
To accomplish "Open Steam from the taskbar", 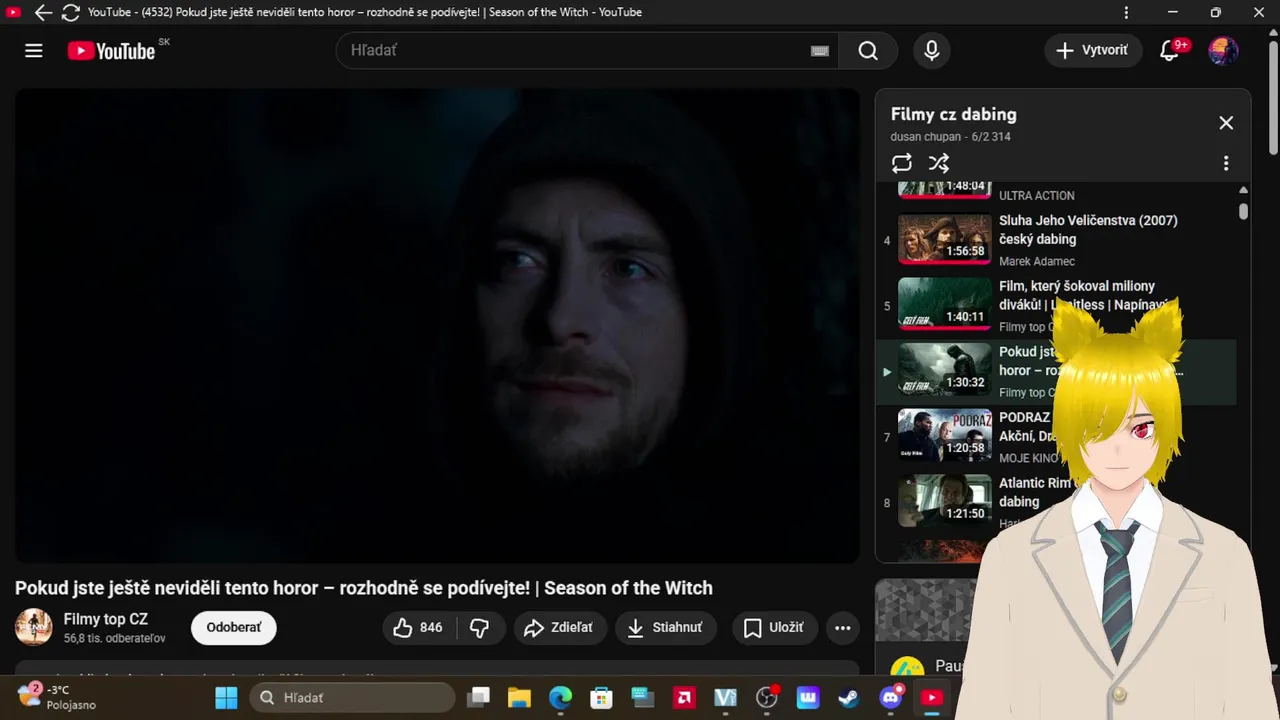I will click(848, 698).
